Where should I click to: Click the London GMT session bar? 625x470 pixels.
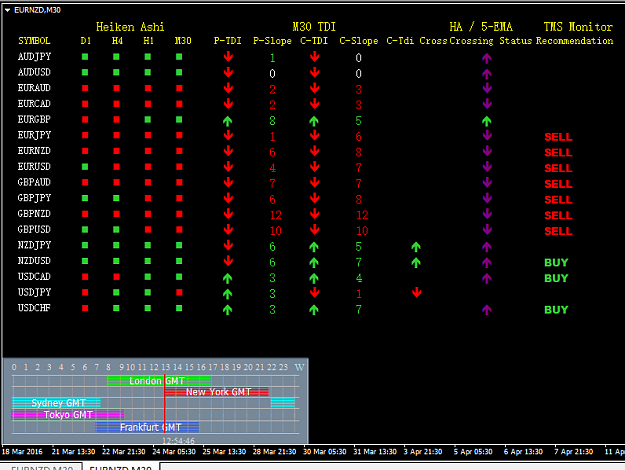click(x=159, y=381)
